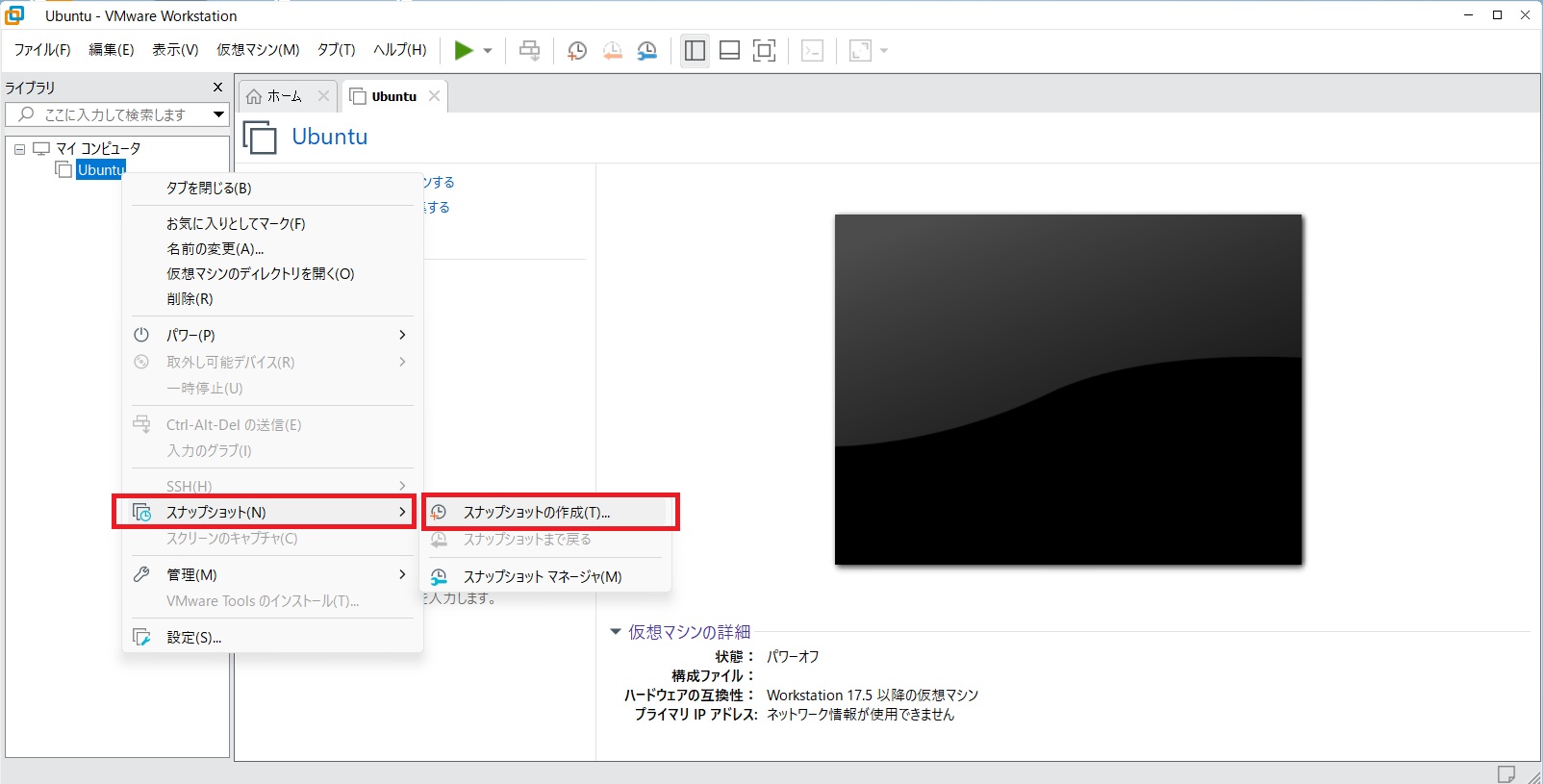The width and height of the screenshot is (1543, 784).
Task: Open the snapshot manager toolbar icon
Action: click(x=647, y=51)
